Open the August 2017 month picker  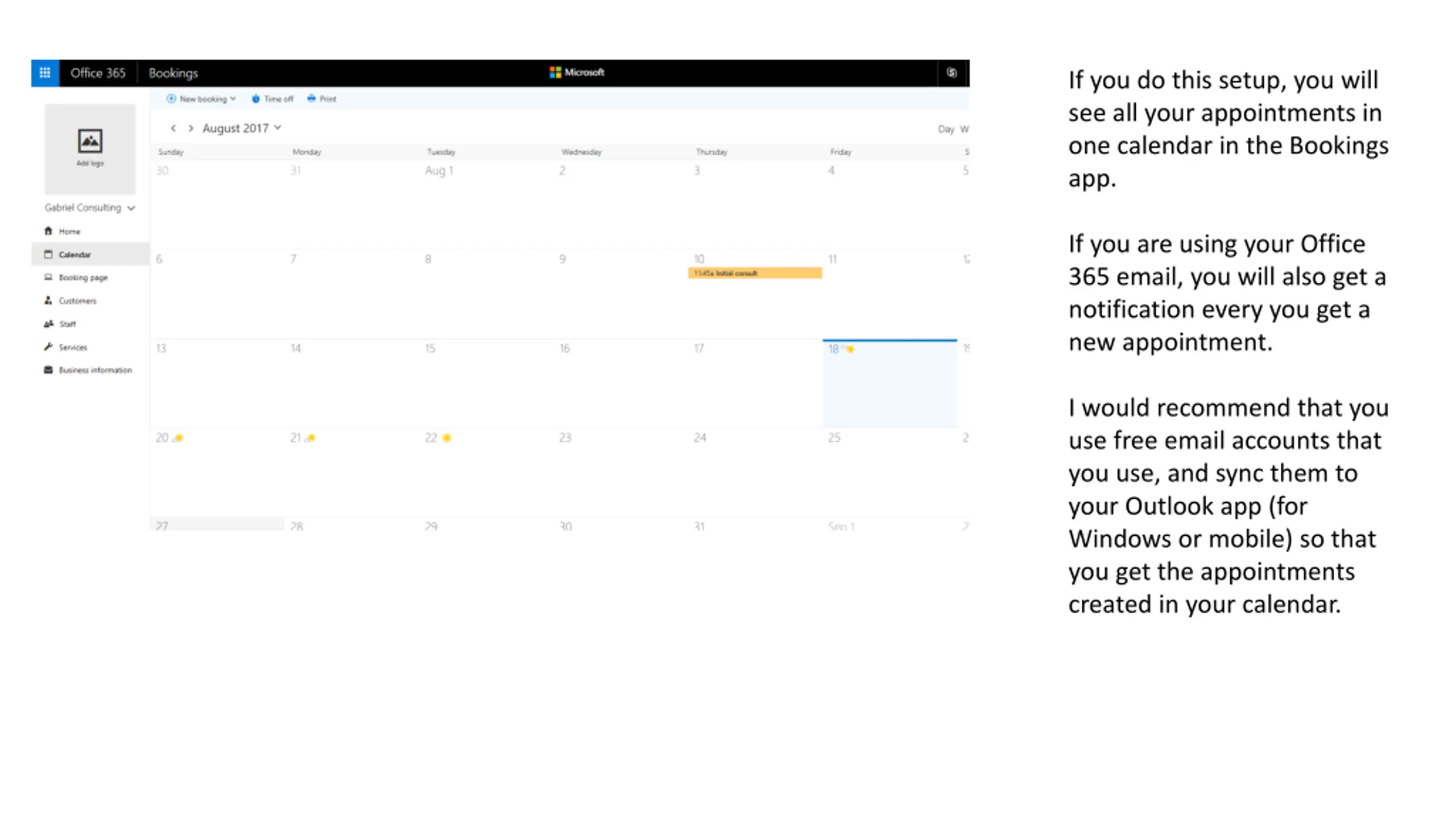(241, 129)
